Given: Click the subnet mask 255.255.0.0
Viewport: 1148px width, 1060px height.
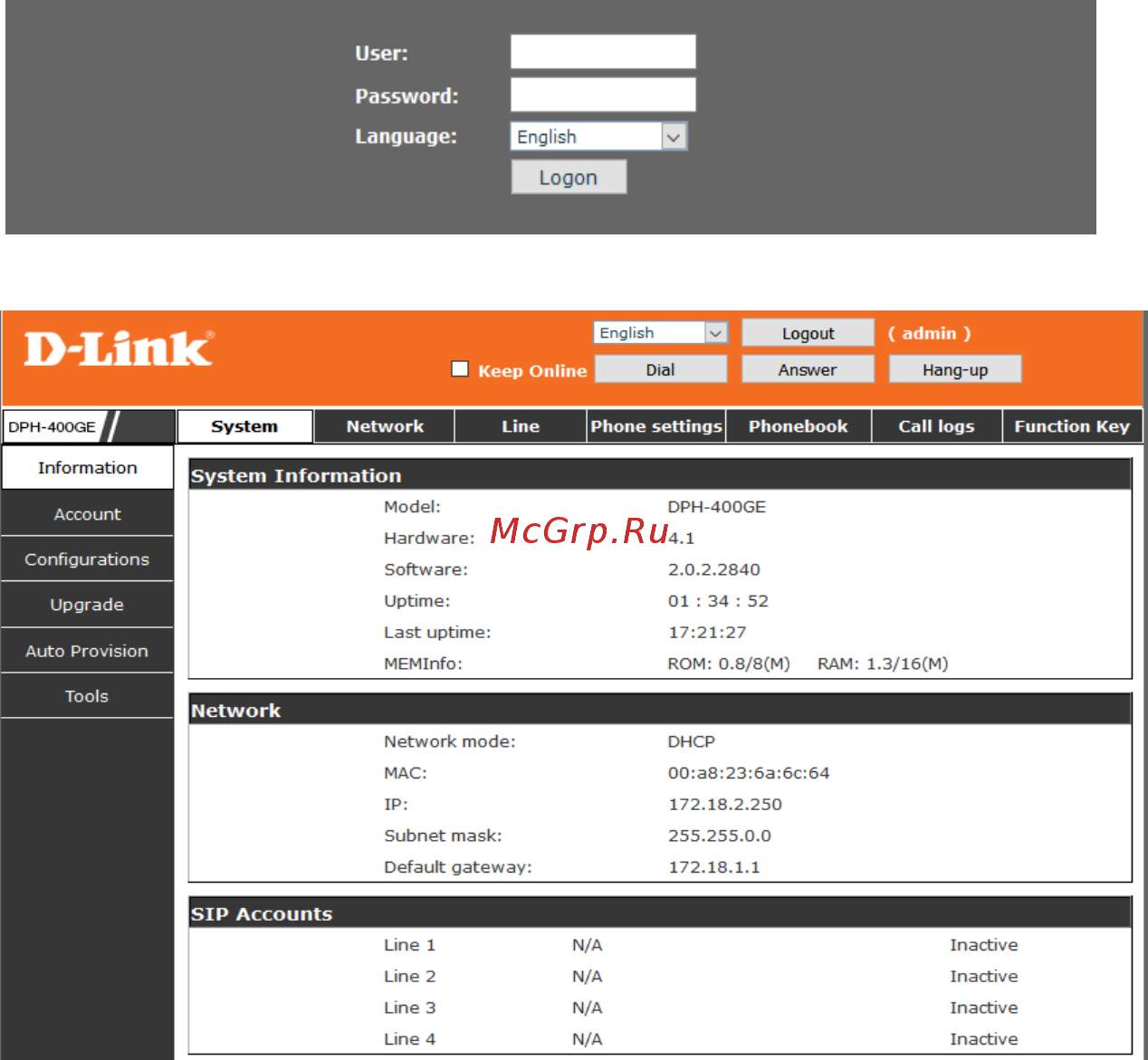Looking at the screenshot, I should tap(720, 836).
